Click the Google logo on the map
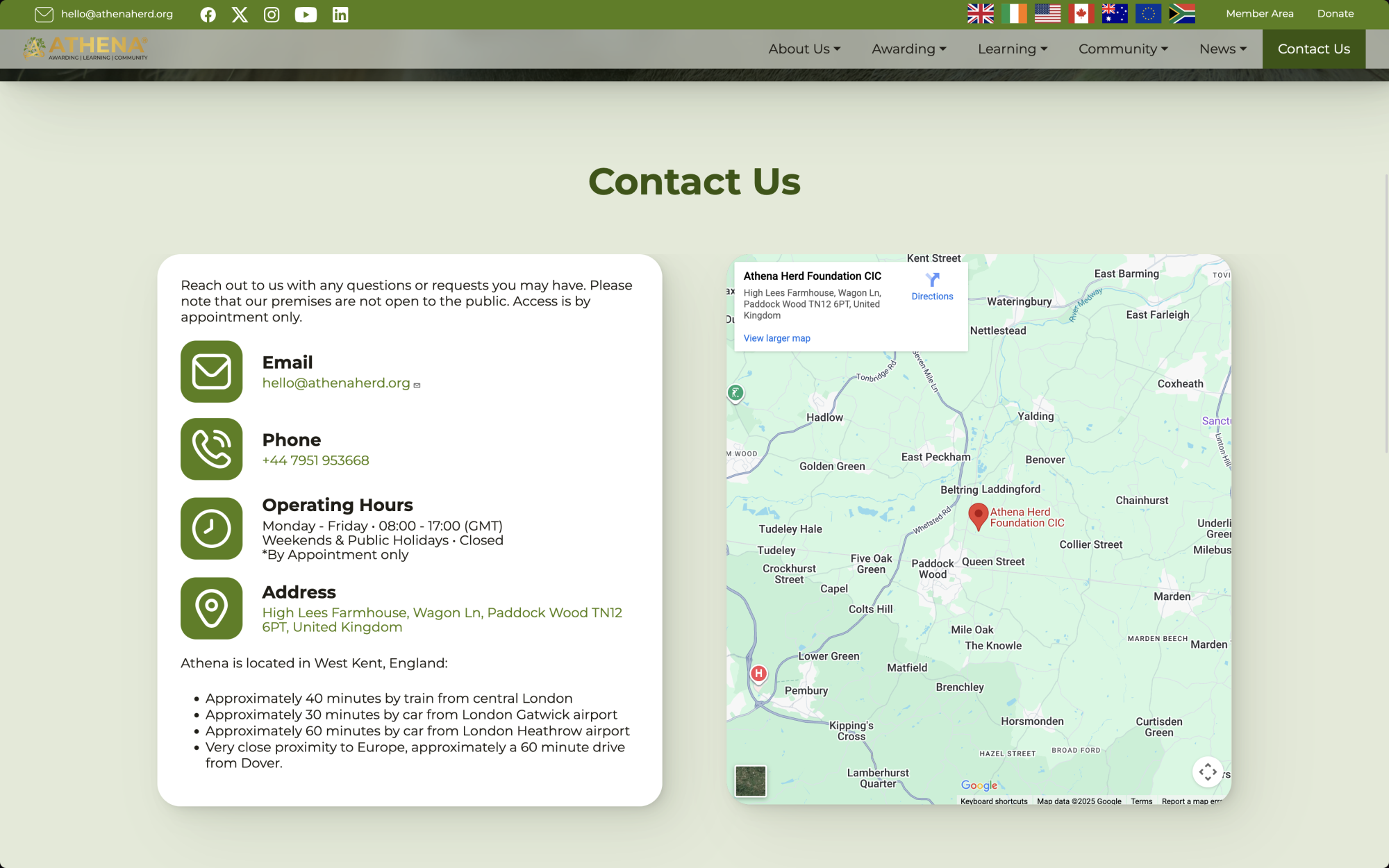This screenshot has height=868, width=1389. point(979,785)
